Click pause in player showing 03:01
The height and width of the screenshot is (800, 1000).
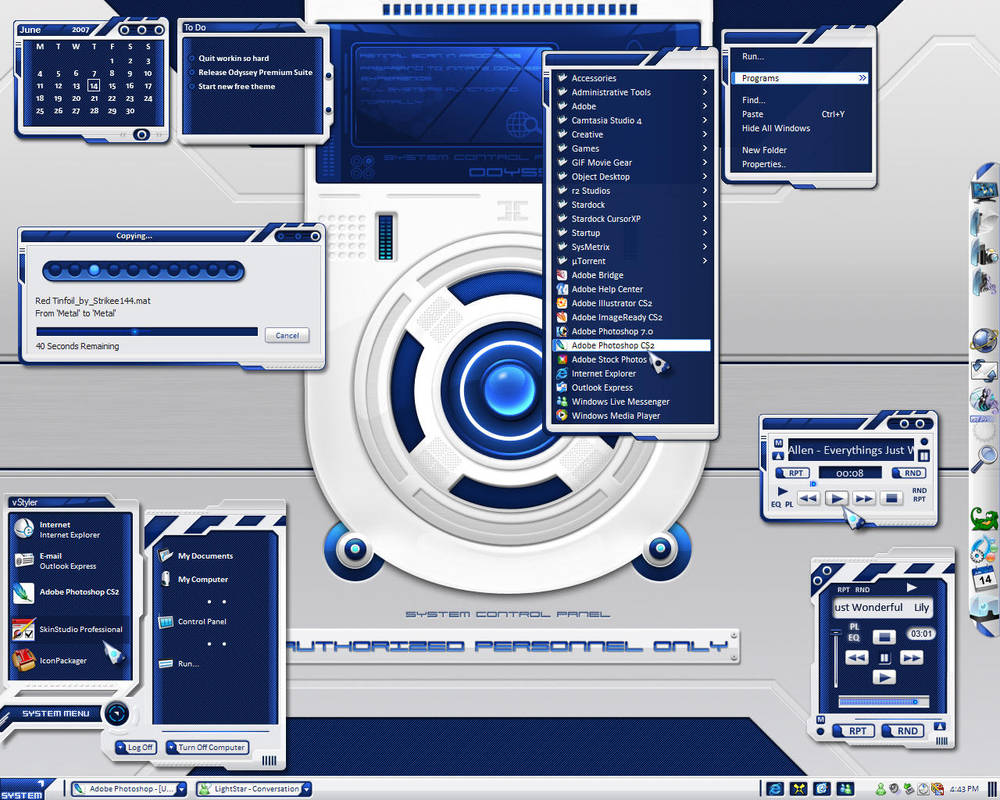click(x=884, y=658)
